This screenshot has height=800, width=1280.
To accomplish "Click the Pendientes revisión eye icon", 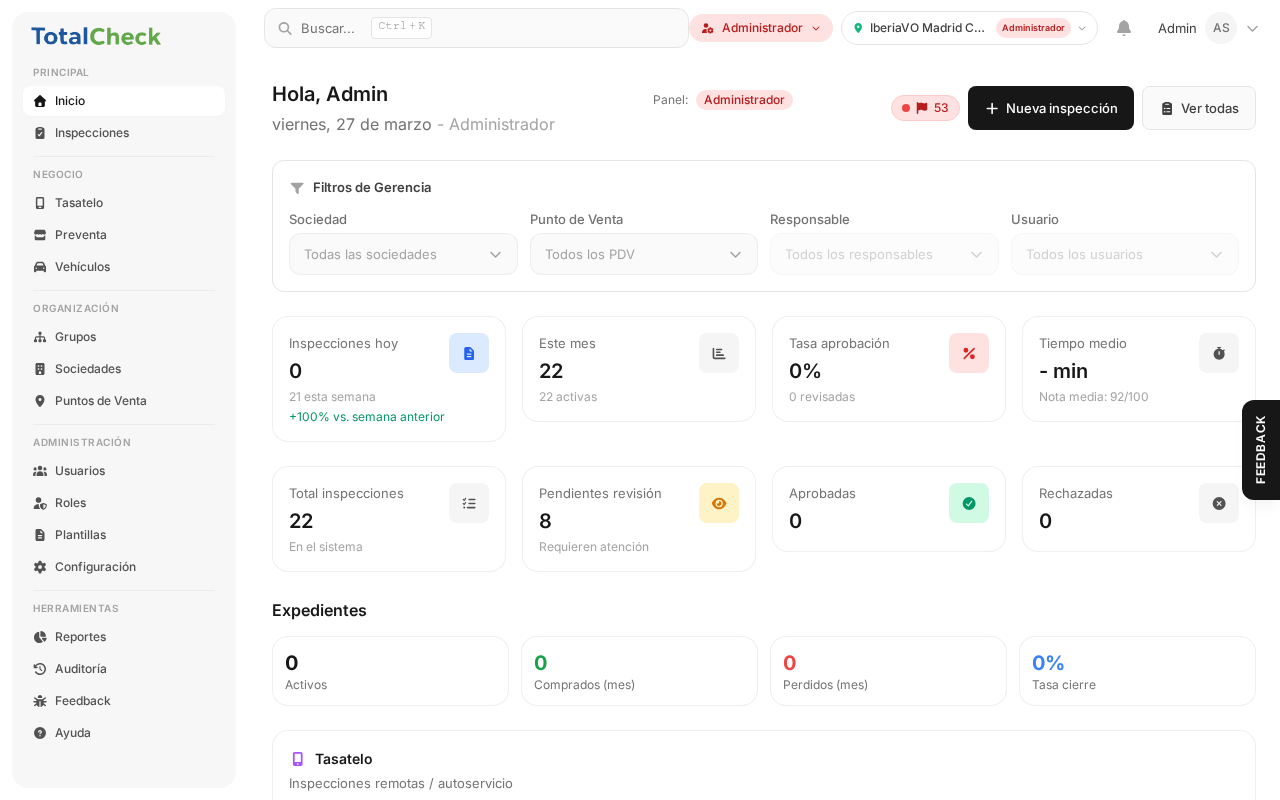I will [719, 503].
